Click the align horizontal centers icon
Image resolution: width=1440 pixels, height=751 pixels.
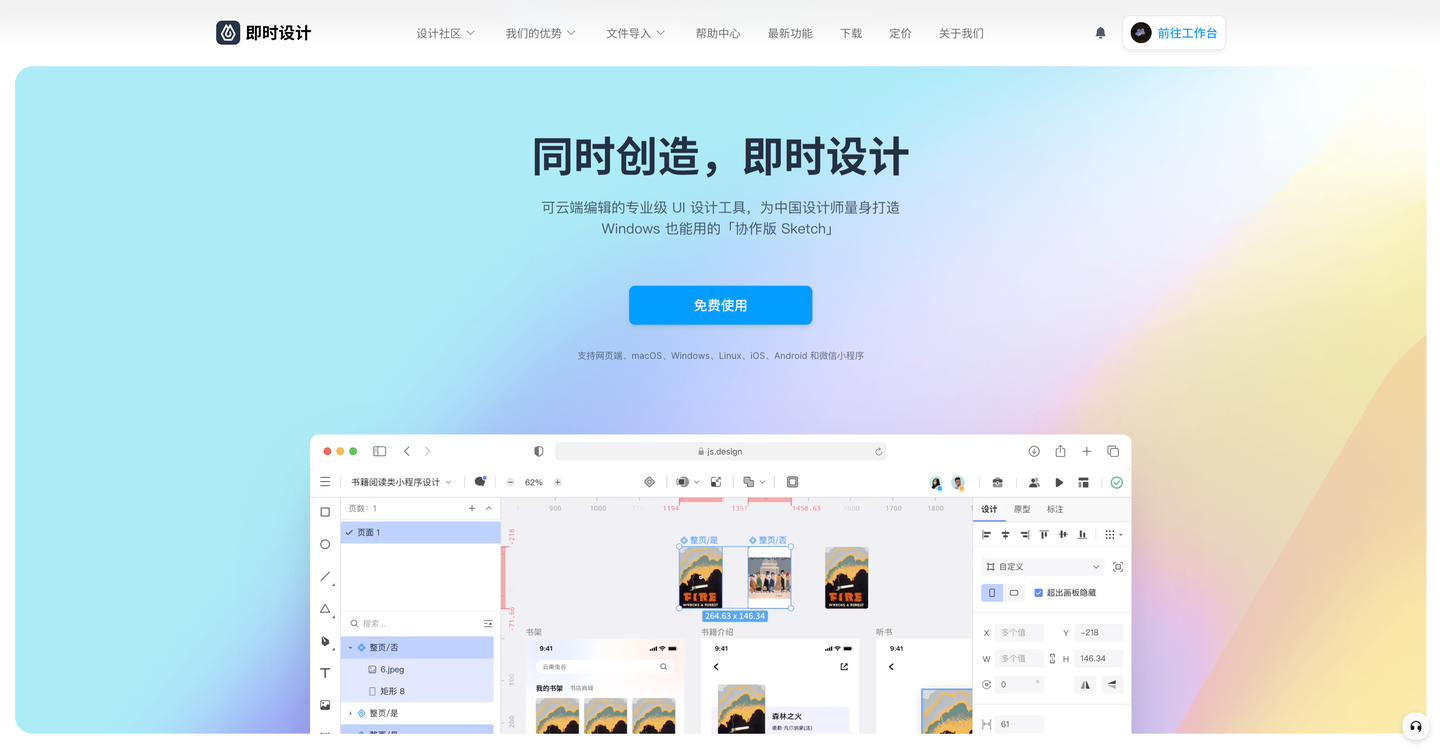pos(1006,535)
